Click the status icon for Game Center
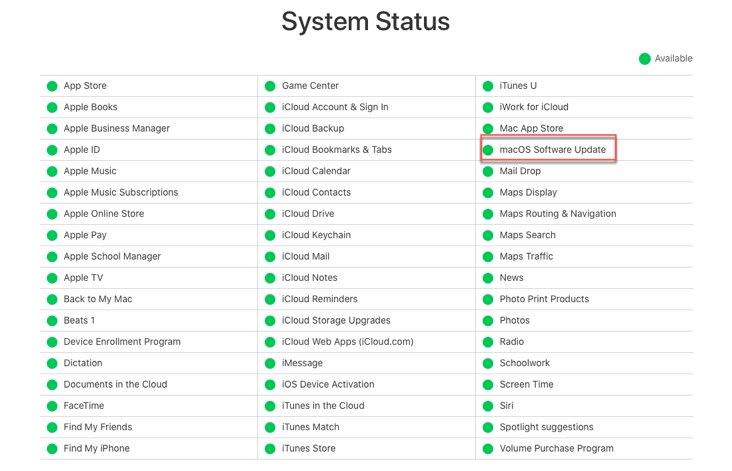 (270, 86)
